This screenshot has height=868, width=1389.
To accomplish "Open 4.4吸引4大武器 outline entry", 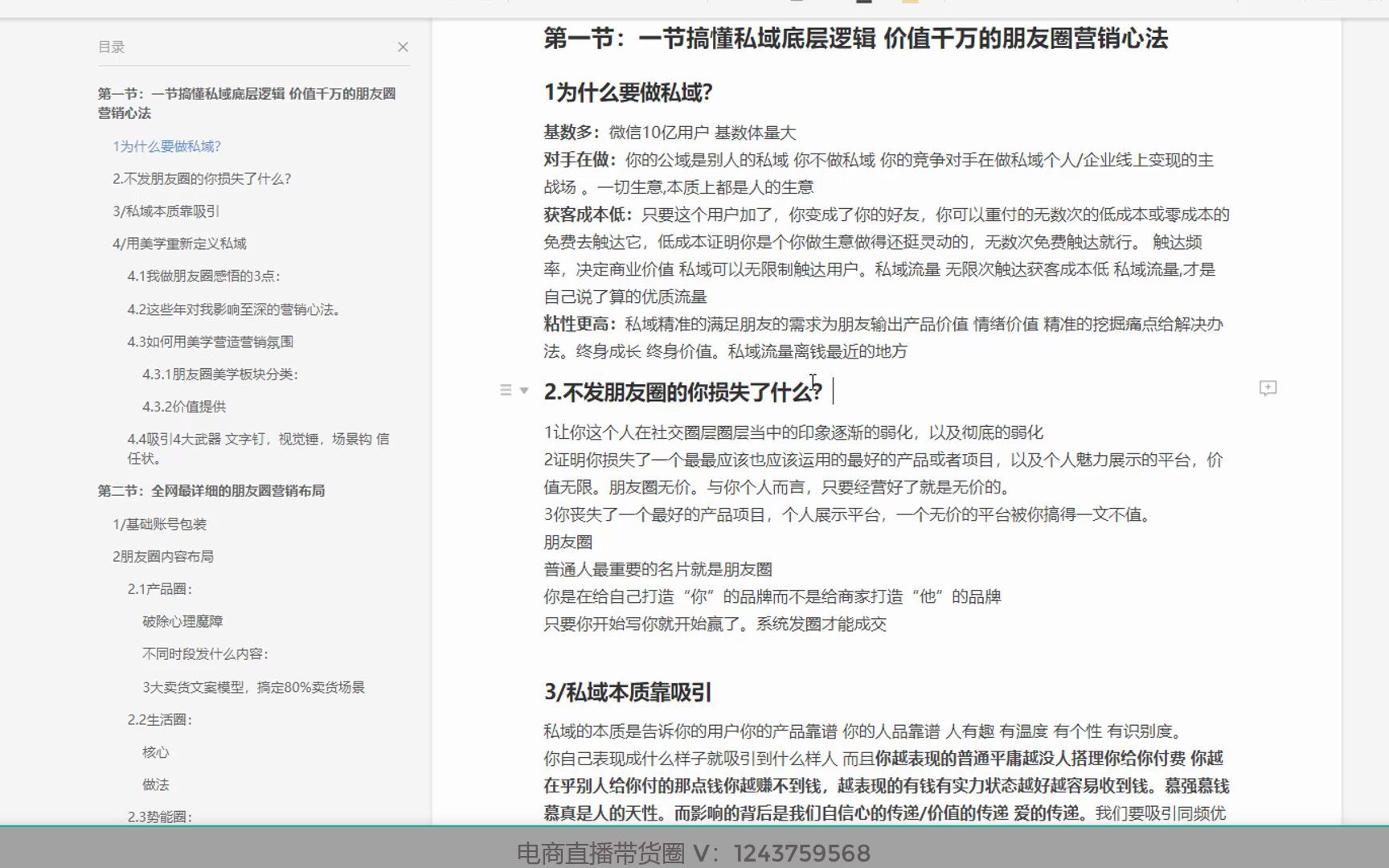I will 258,448.
